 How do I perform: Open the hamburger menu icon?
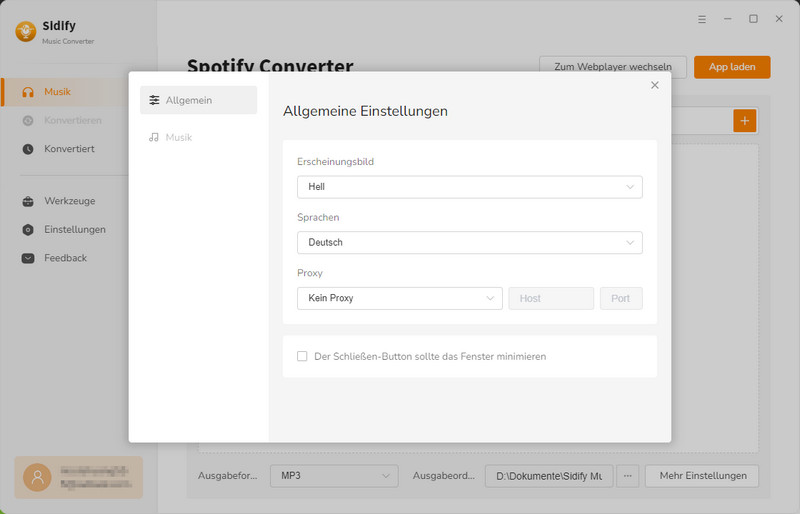702,19
